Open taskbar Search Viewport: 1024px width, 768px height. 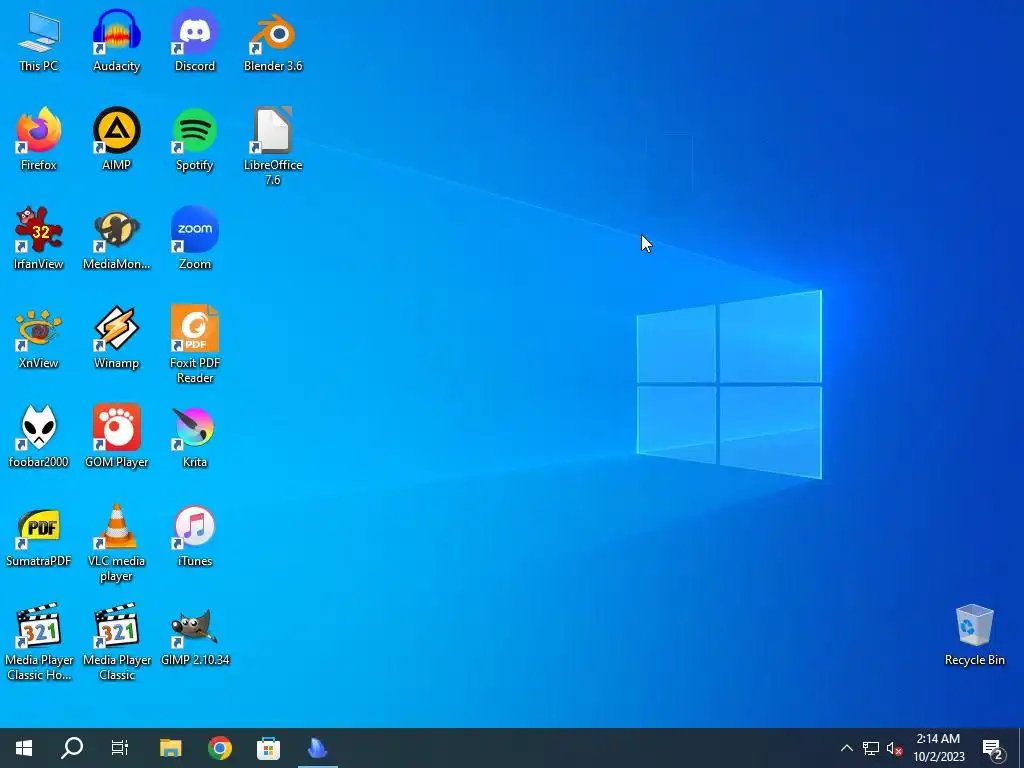[x=72, y=748]
